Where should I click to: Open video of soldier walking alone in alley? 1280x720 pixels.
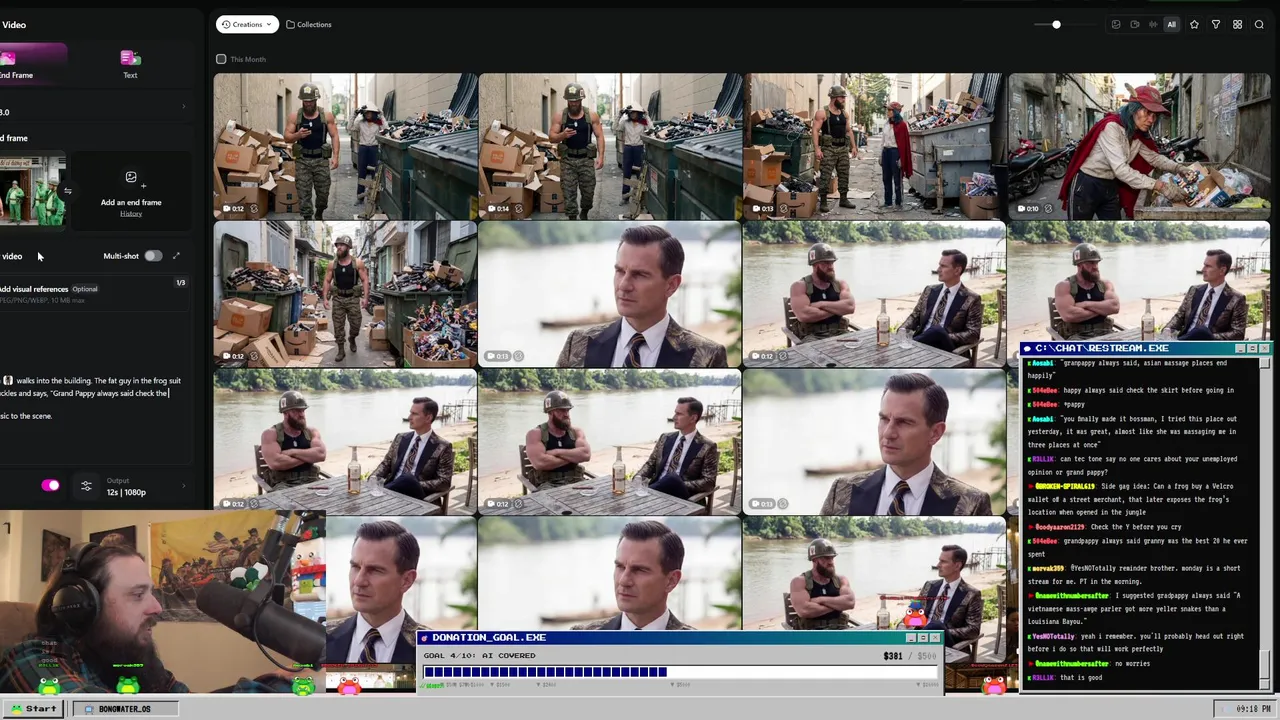[x=345, y=294]
